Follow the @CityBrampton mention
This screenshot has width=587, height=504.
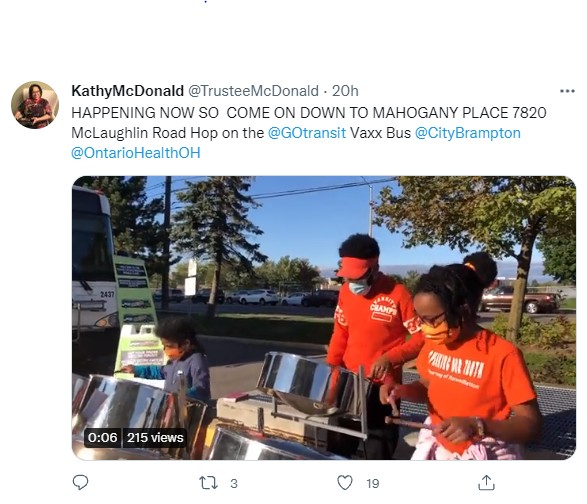468,133
